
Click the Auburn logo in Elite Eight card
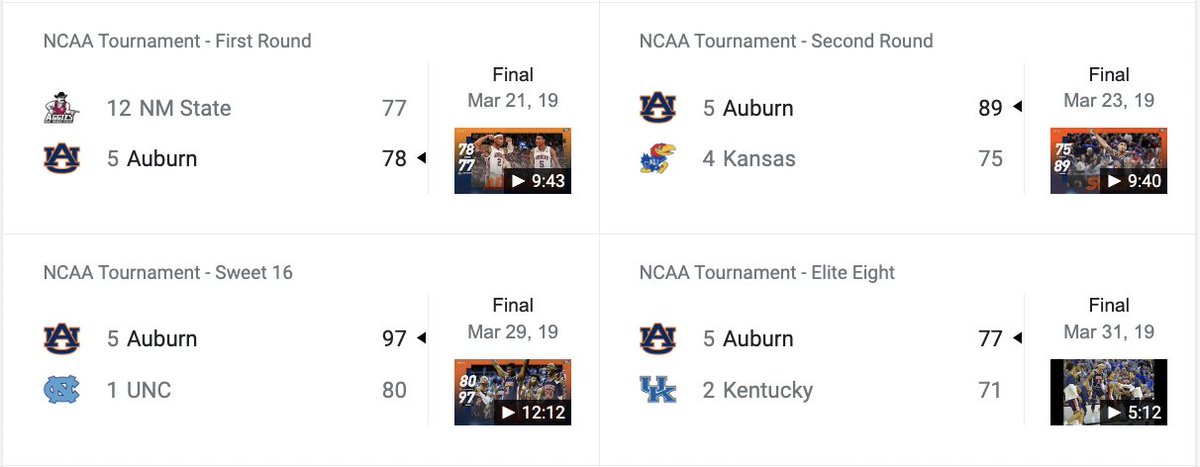pos(657,338)
